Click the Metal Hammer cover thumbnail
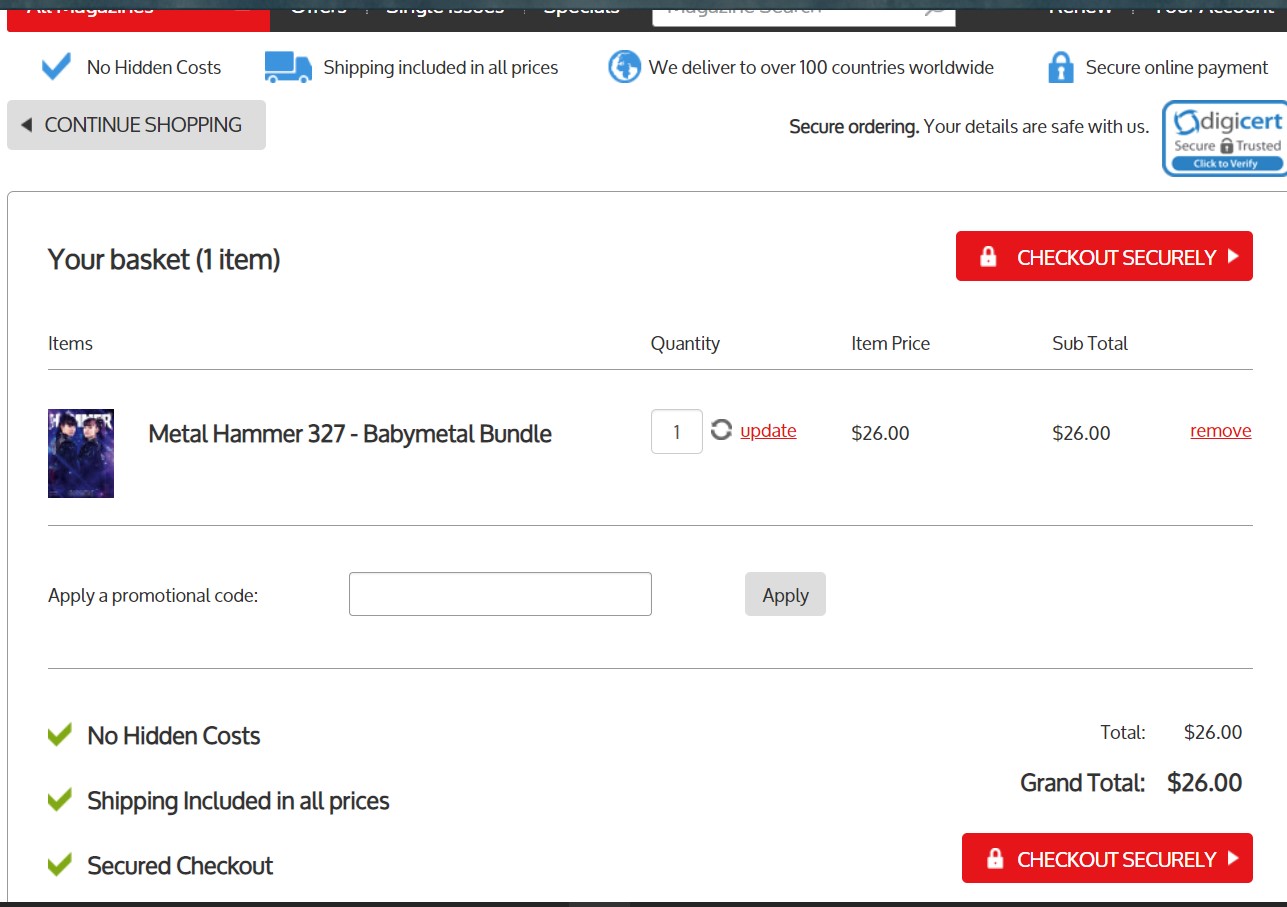This screenshot has height=907, width=1287. click(81, 453)
